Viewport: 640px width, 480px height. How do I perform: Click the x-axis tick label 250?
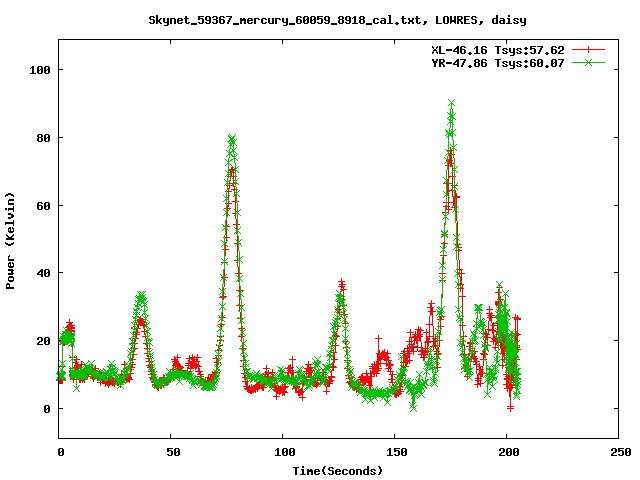[x=621, y=452]
